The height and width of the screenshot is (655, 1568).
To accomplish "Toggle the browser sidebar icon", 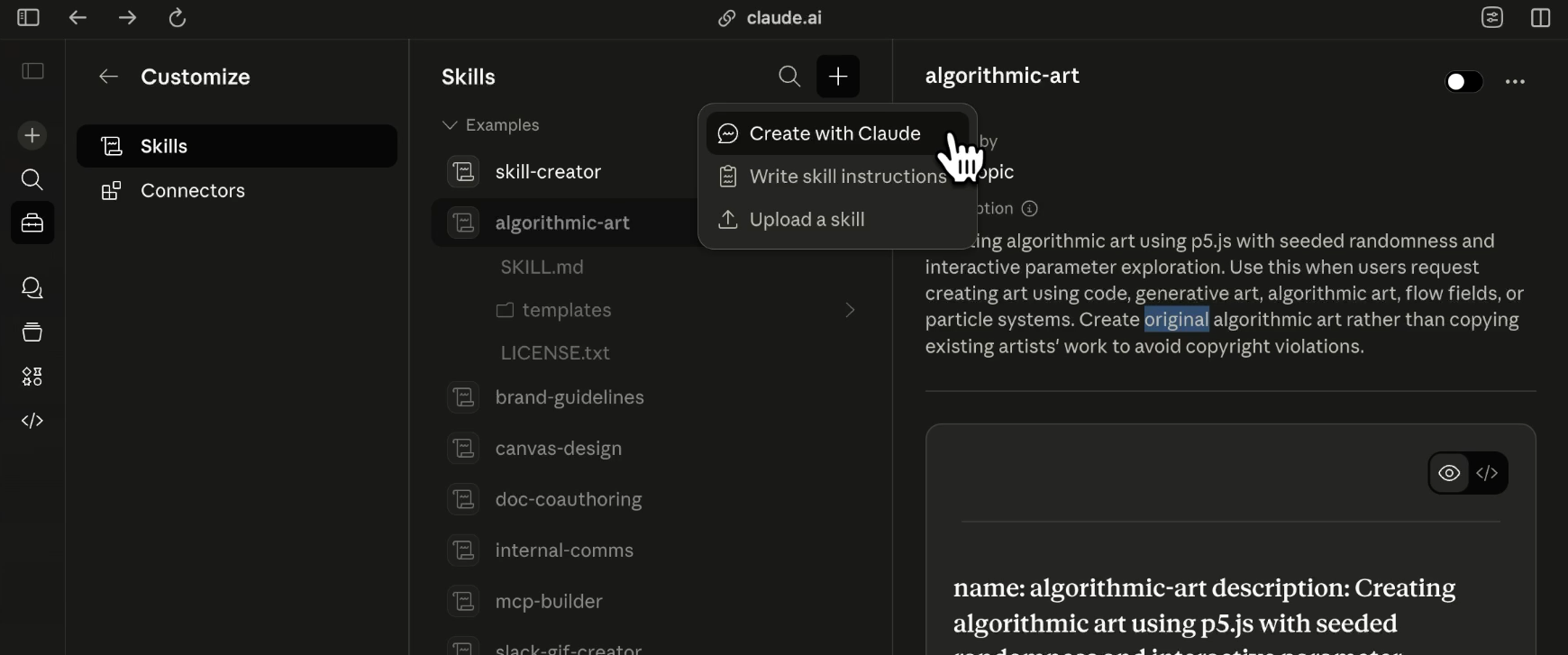I will [x=28, y=18].
